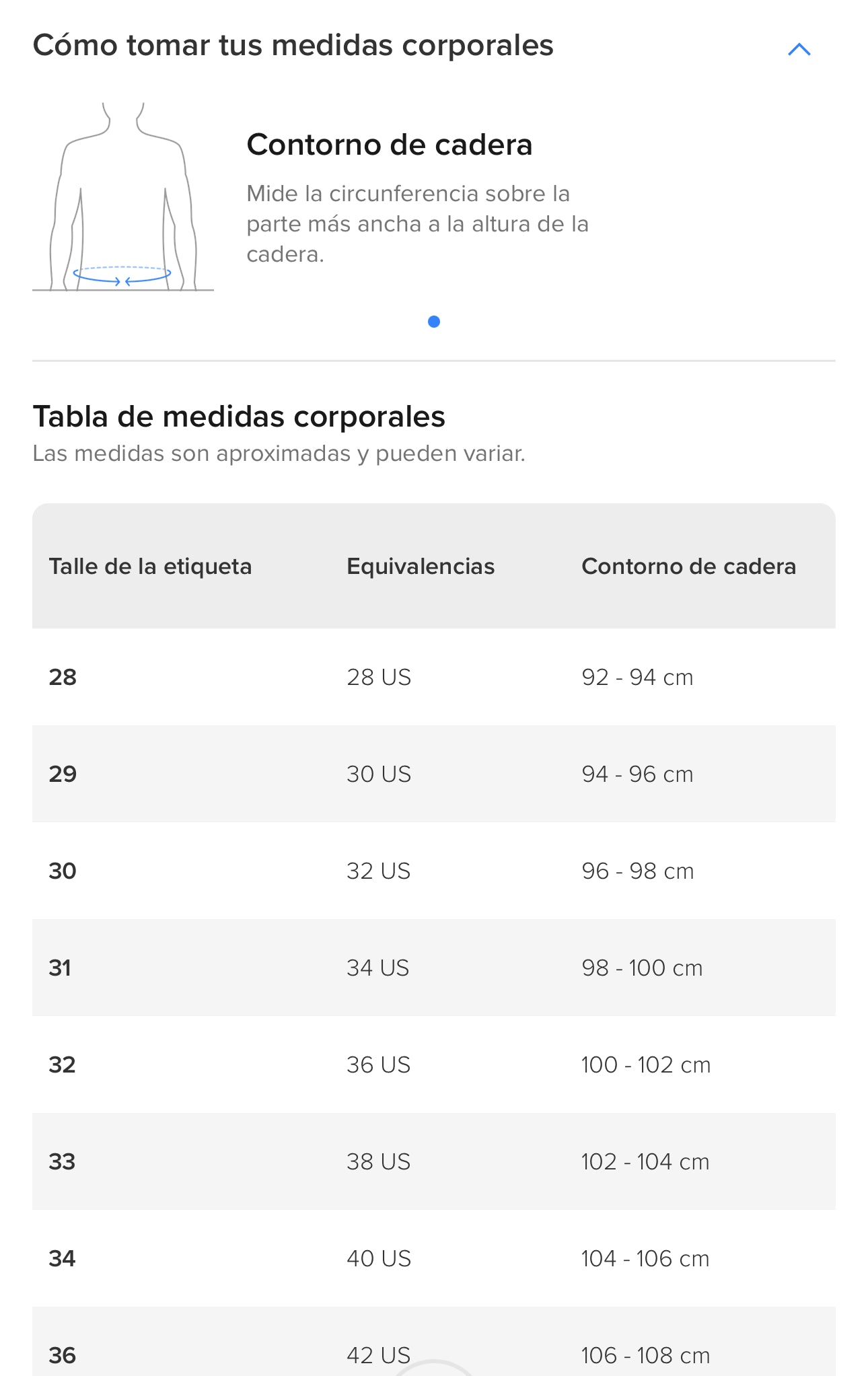The height and width of the screenshot is (1376, 868).
Task: Collapse the body measurements section chevron
Action: click(799, 49)
